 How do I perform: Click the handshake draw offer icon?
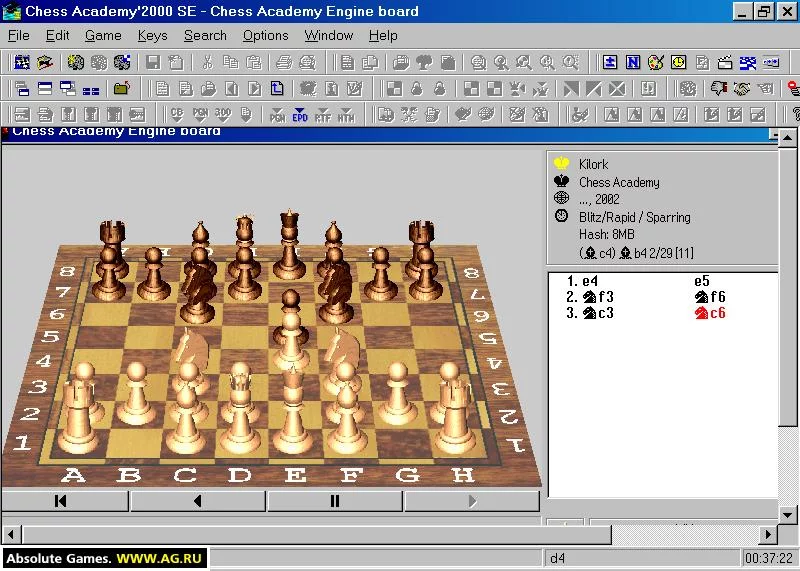point(742,89)
